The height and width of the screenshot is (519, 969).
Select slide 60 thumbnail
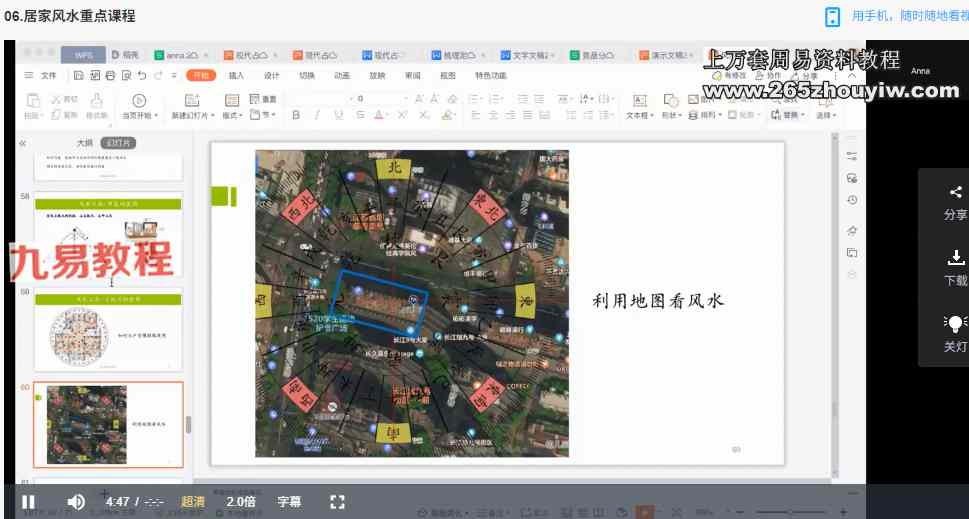(x=108, y=424)
